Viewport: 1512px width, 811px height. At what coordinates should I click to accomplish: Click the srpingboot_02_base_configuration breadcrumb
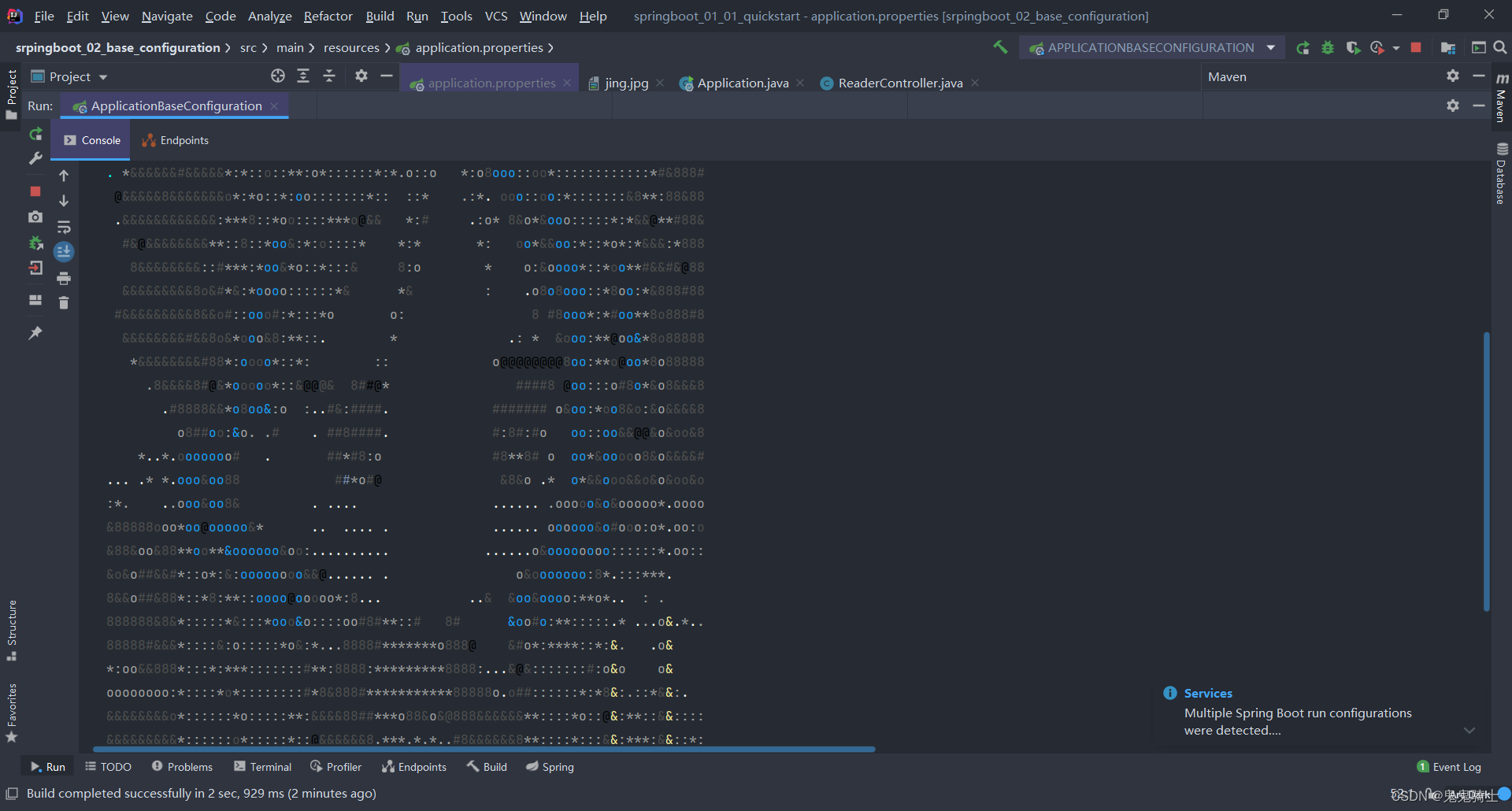point(118,48)
